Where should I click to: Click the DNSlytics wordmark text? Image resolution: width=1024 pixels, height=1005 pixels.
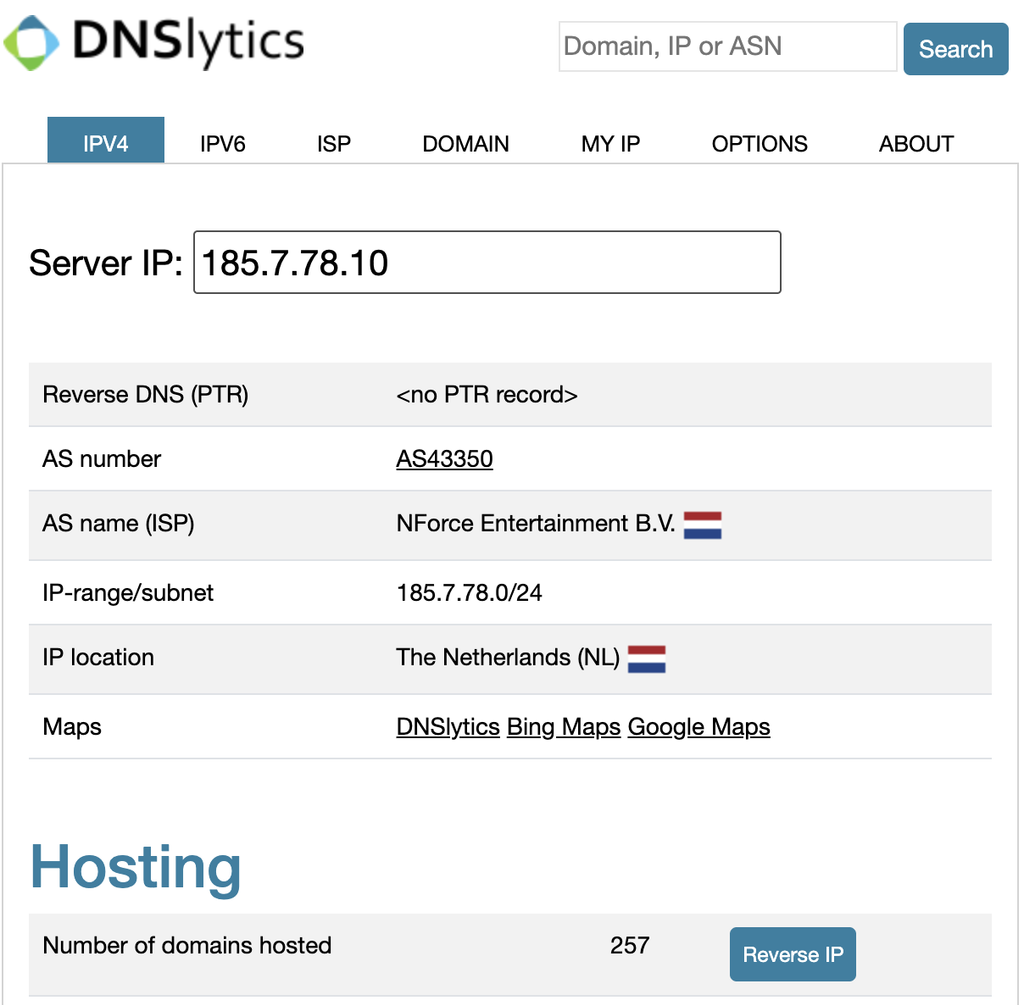coord(188,42)
